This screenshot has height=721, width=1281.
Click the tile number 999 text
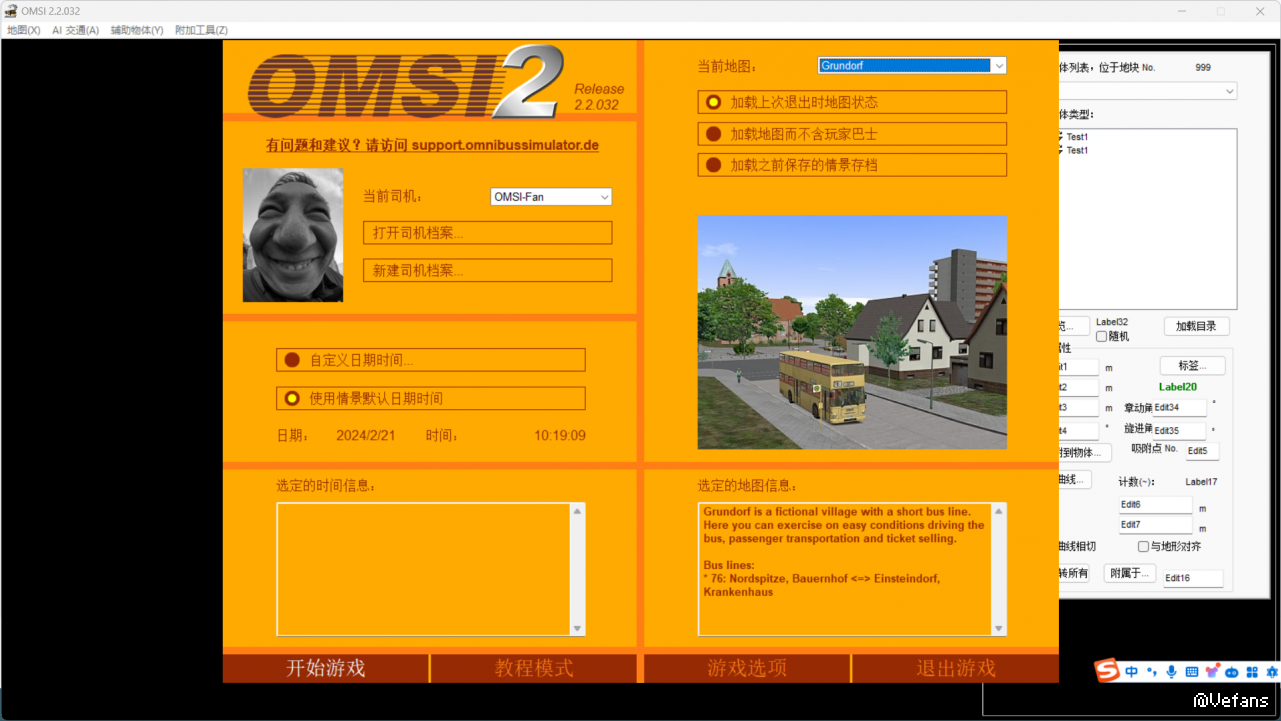point(1203,68)
